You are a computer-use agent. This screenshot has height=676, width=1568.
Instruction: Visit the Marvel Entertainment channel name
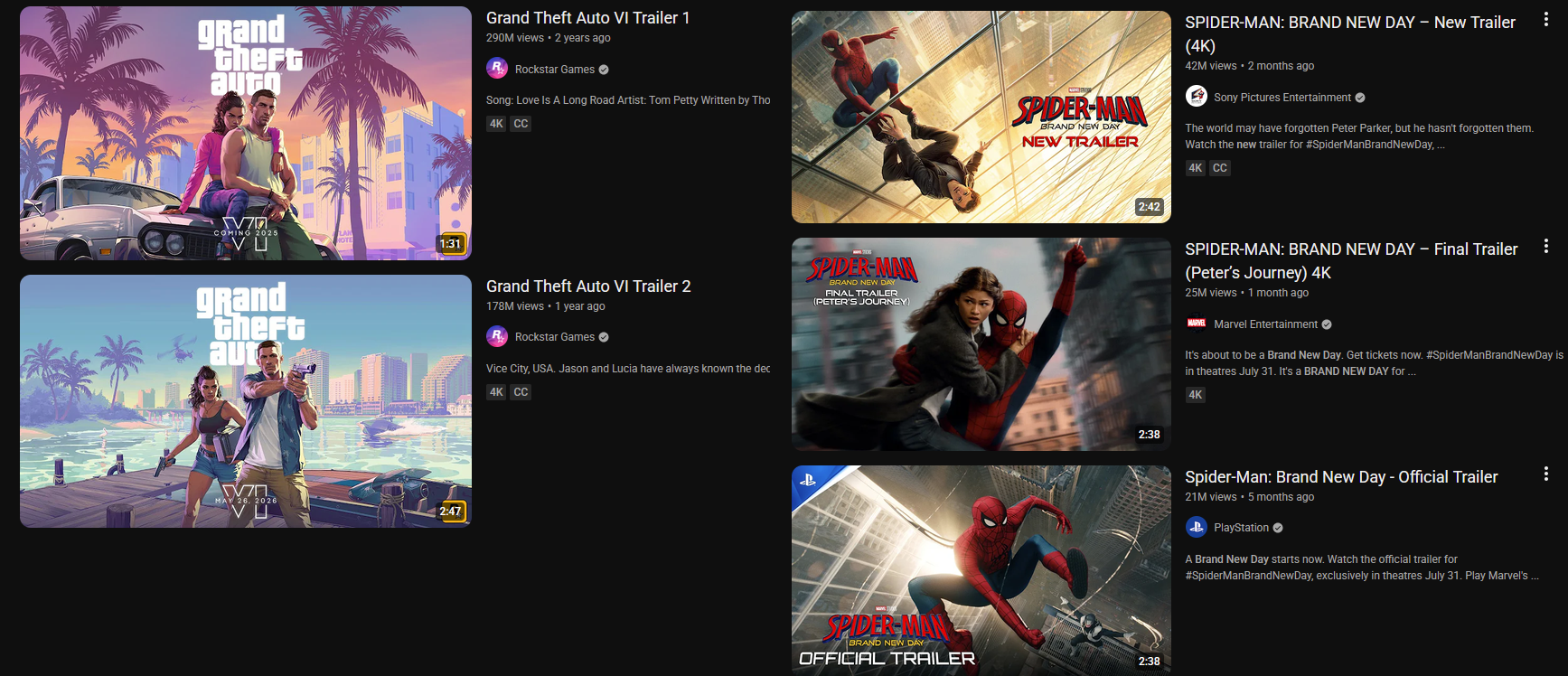pos(1266,324)
